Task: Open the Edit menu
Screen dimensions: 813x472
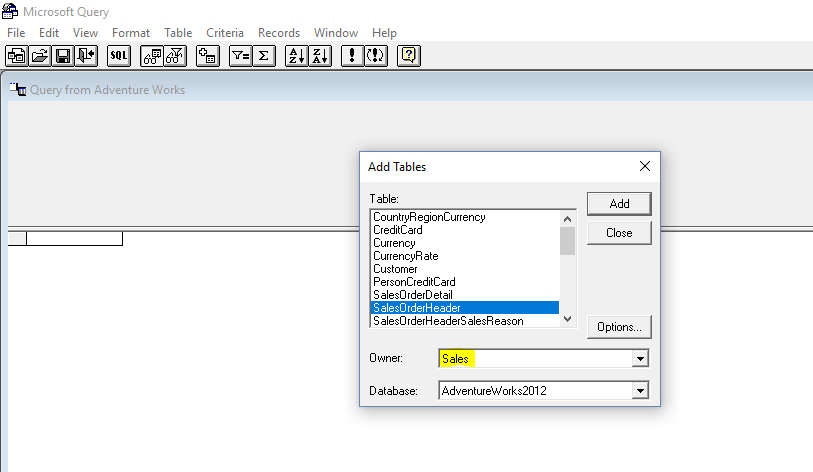Action: (49, 33)
